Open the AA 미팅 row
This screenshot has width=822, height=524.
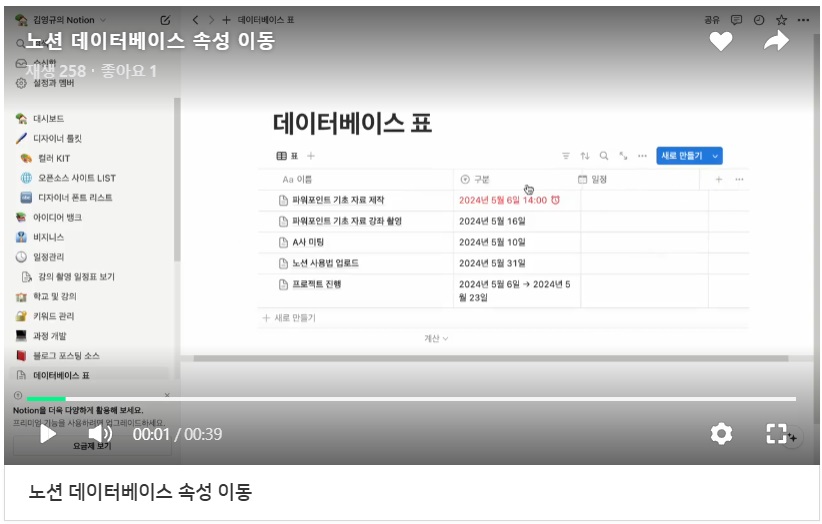click(x=308, y=242)
